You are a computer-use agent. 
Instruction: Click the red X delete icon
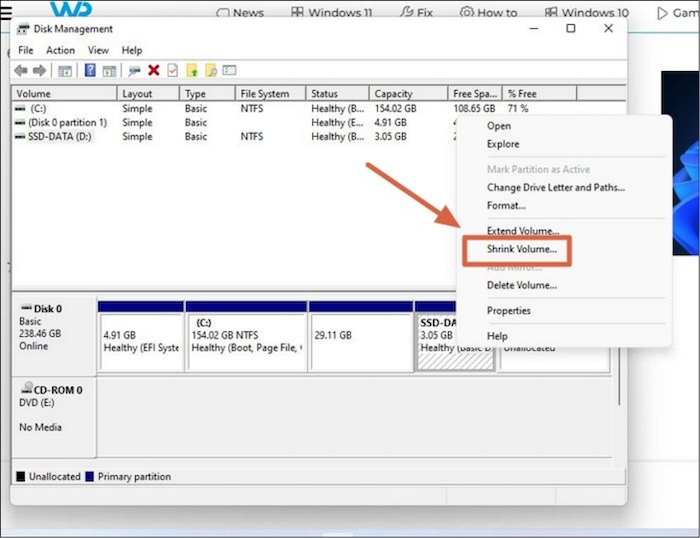point(153,70)
